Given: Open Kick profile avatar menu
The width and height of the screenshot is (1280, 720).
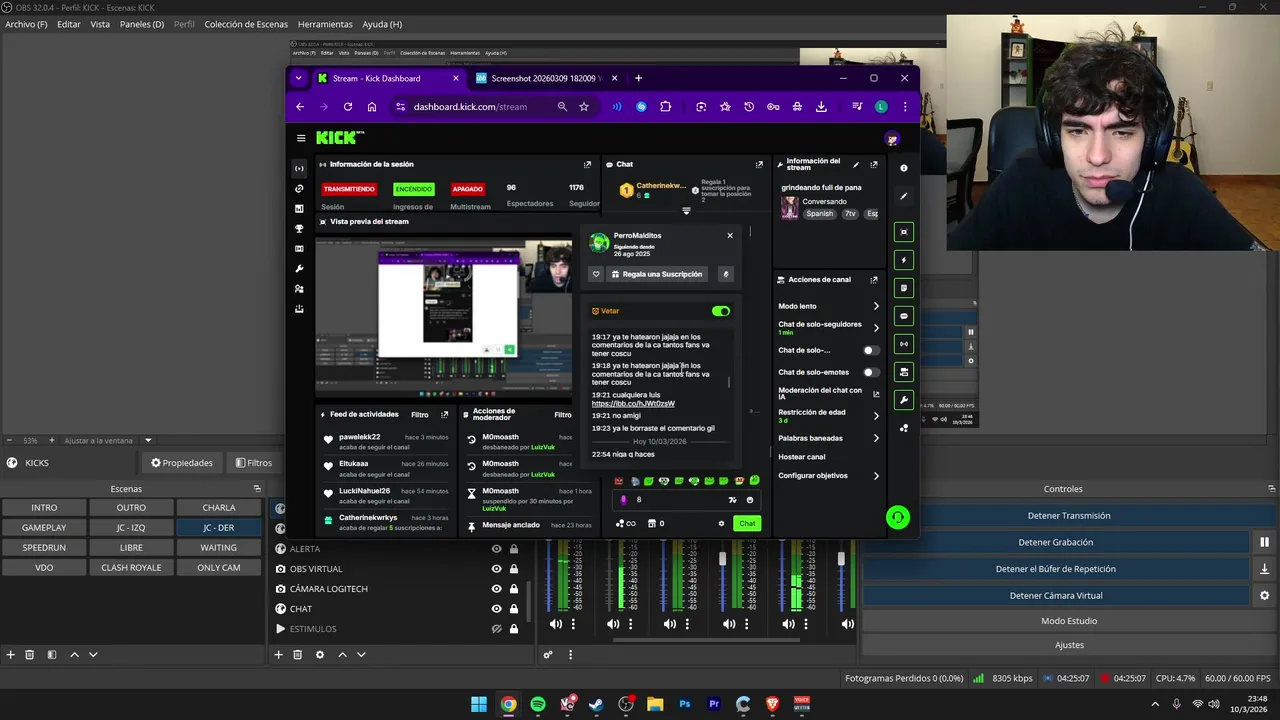Looking at the screenshot, I should pos(892,139).
